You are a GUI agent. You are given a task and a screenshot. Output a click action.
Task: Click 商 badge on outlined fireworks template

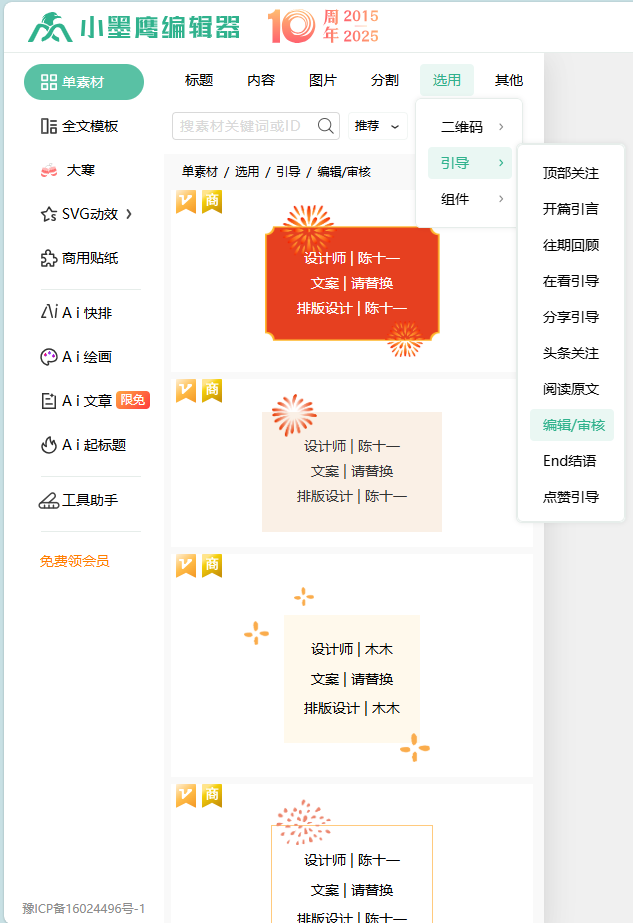pos(212,796)
